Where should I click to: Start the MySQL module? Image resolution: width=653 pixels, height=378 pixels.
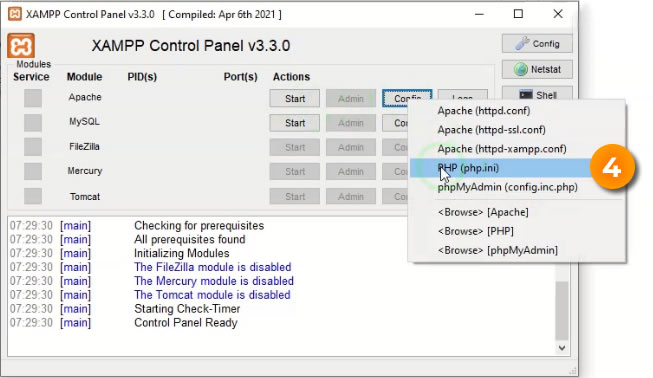tap(295, 123)
